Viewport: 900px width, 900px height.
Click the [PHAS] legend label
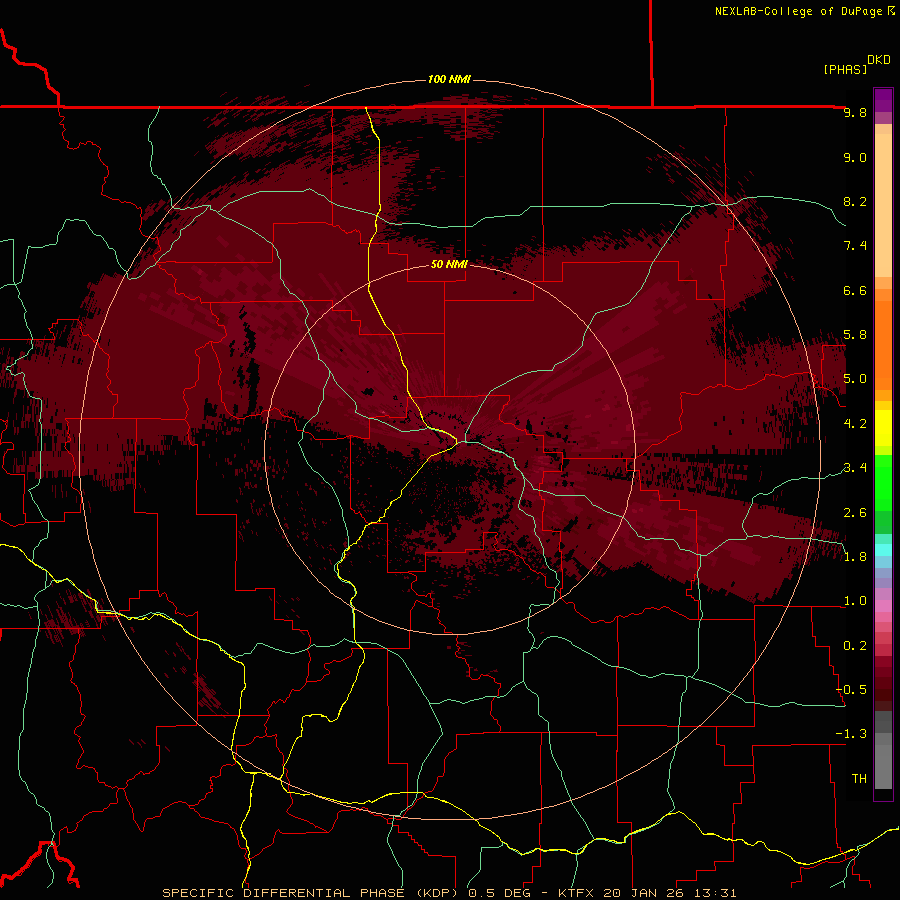coord(845,69)
